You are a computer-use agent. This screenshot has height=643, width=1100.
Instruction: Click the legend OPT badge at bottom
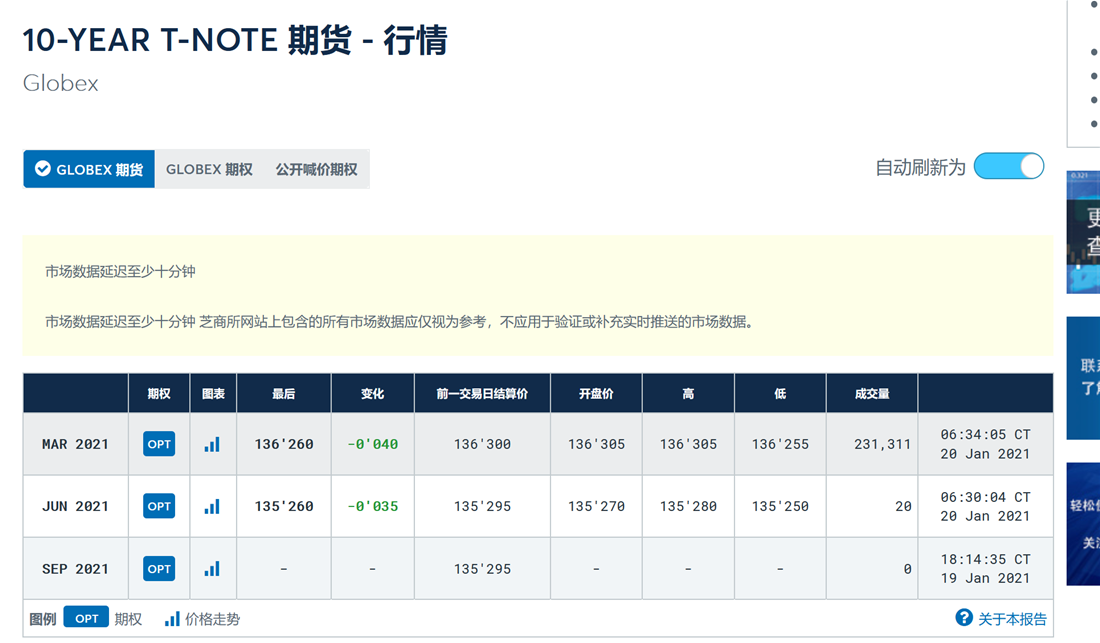coord(86,618)
